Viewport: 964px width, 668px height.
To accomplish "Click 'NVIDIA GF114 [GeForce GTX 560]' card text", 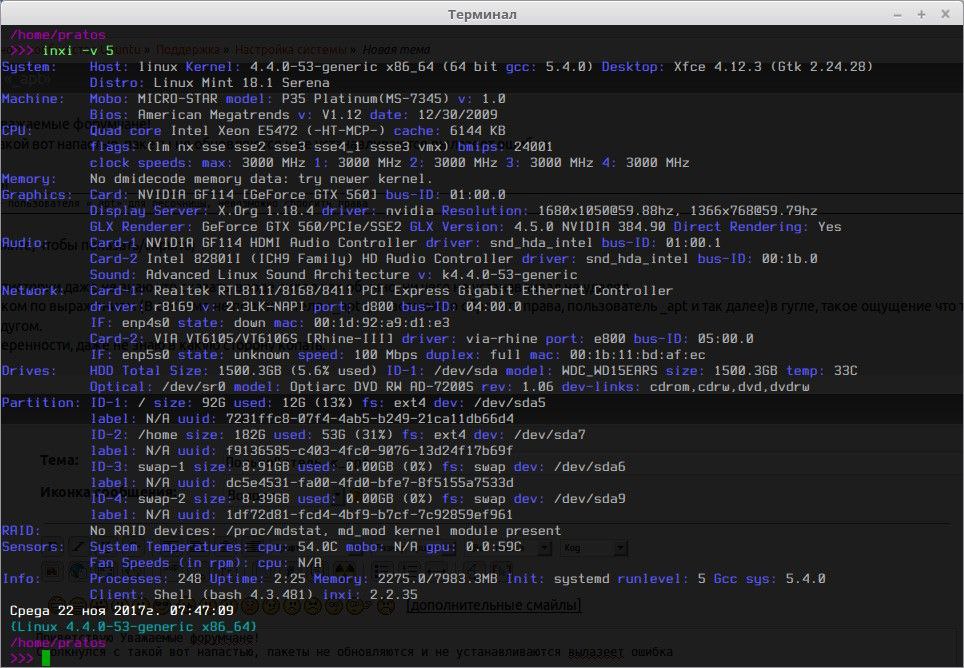I will point(257,194).
